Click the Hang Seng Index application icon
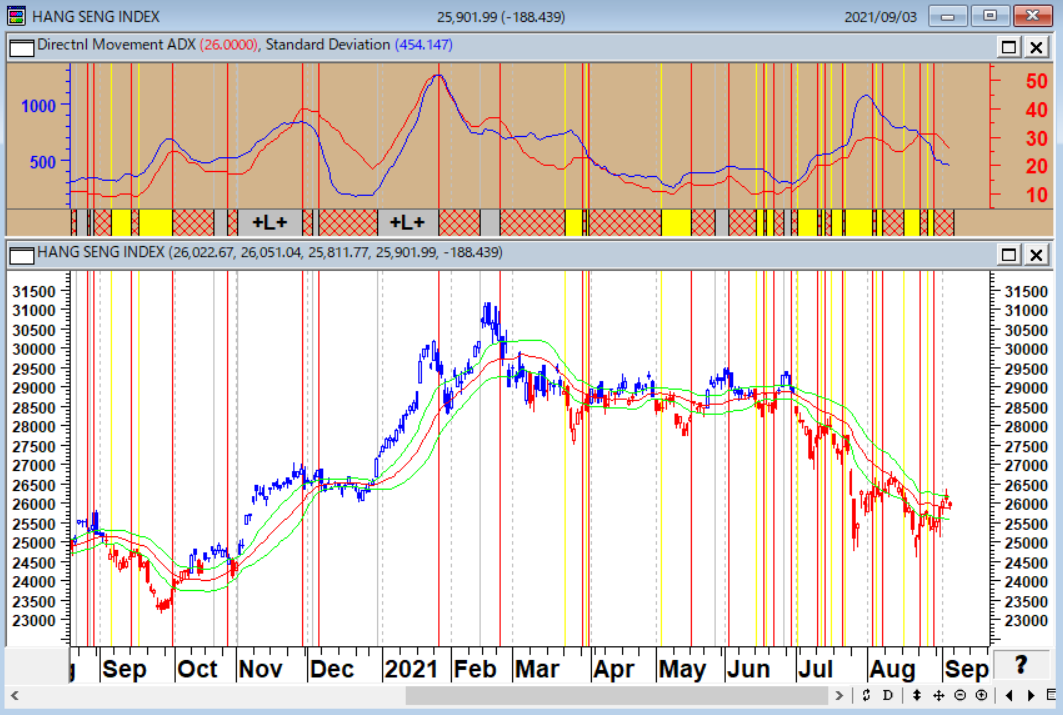 16,16
